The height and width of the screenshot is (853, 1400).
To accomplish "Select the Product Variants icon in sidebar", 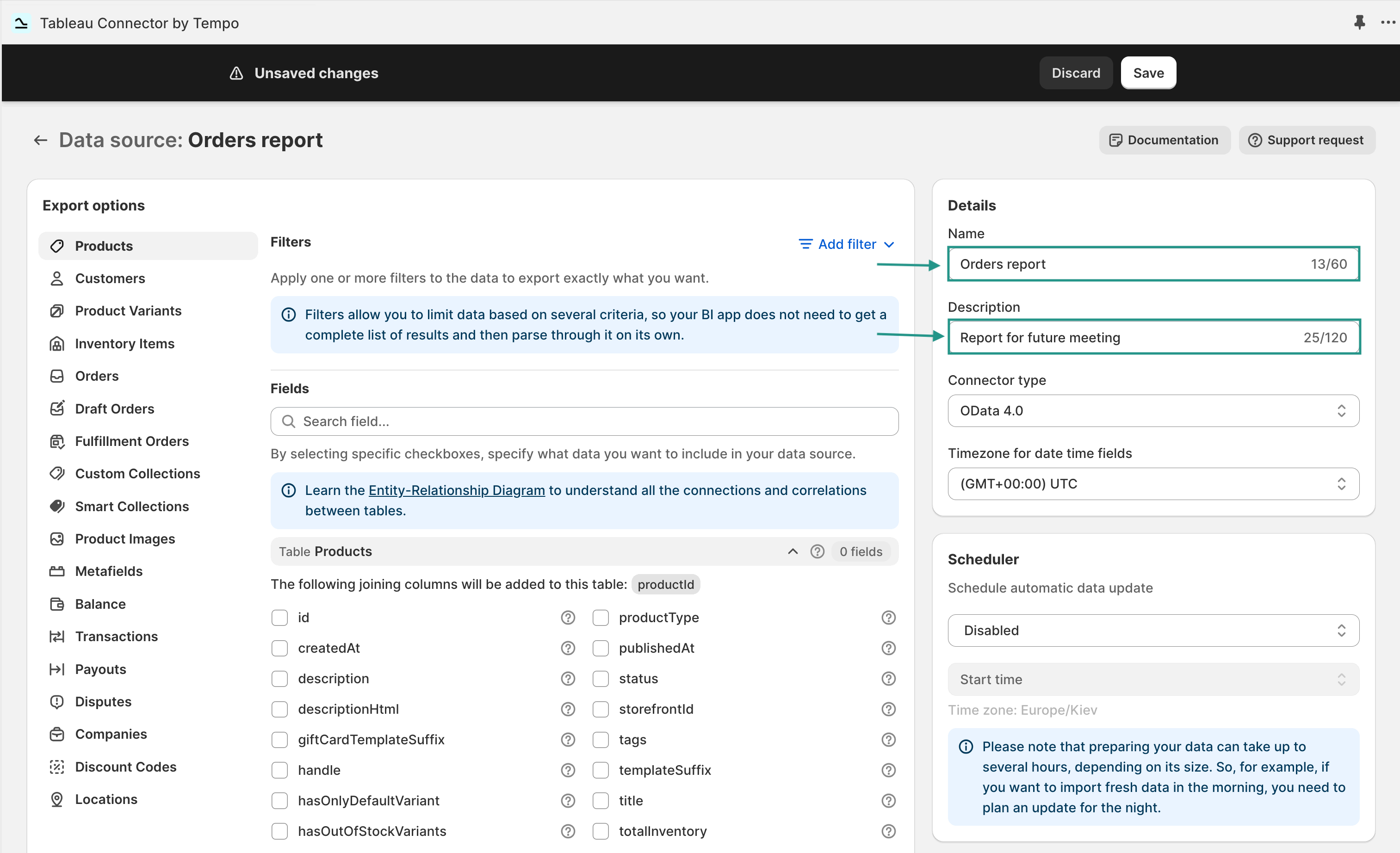I will pos(57,311).
